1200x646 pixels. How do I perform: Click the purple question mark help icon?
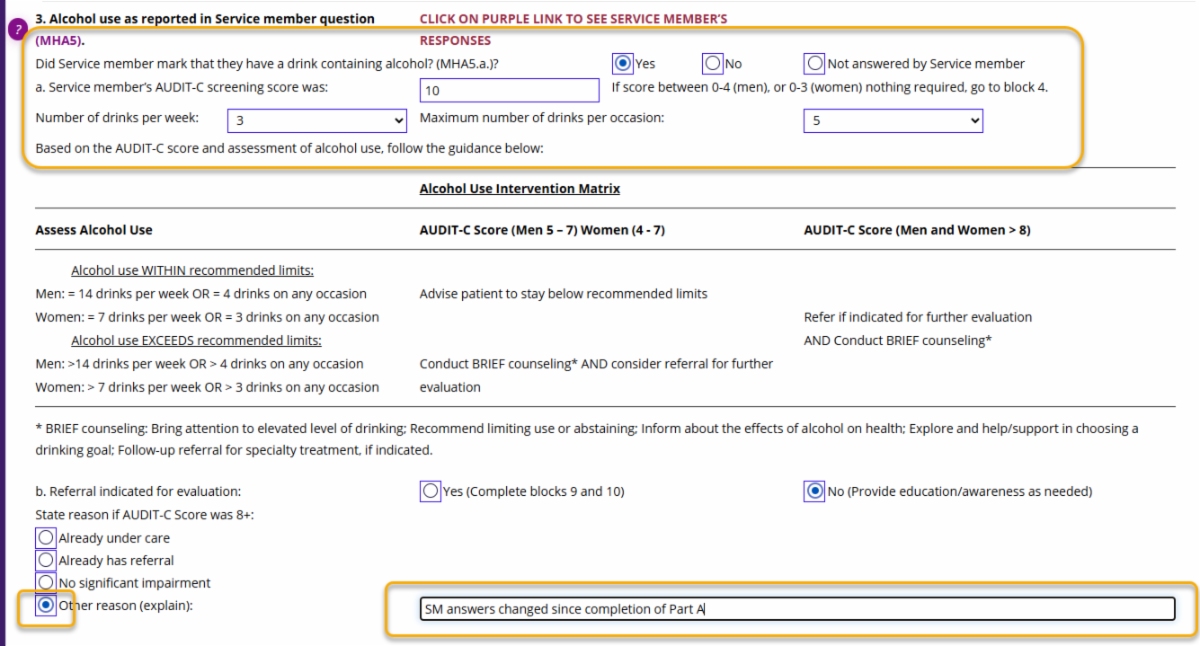pos(18,29)
